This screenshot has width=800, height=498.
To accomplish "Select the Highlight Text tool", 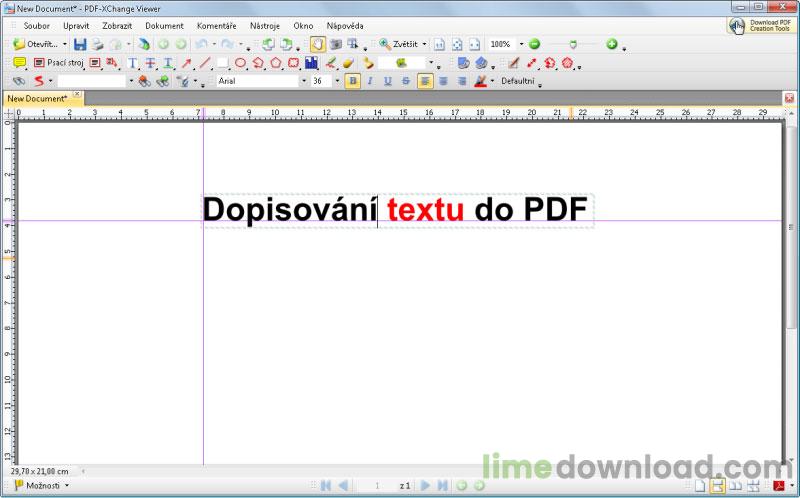I will click(x=133, y=63).
